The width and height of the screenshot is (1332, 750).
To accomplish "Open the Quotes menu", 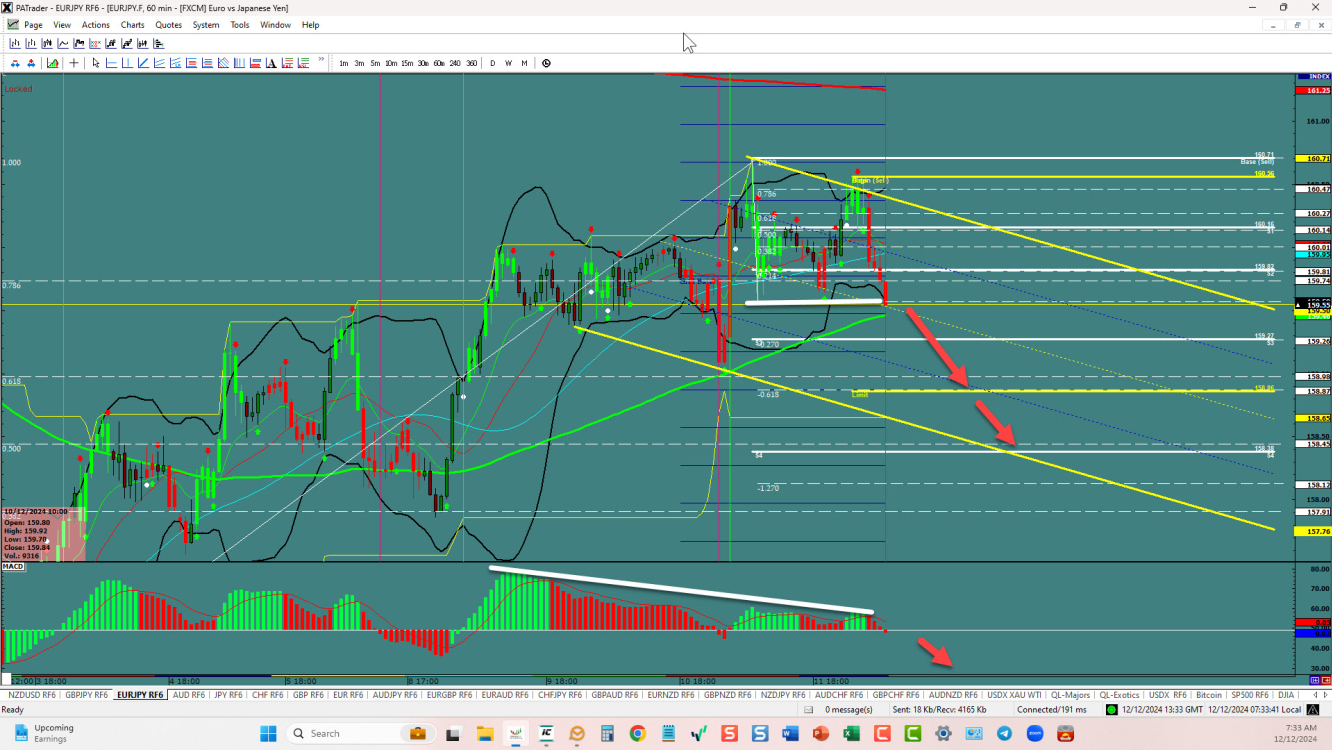I will (168, 25).
